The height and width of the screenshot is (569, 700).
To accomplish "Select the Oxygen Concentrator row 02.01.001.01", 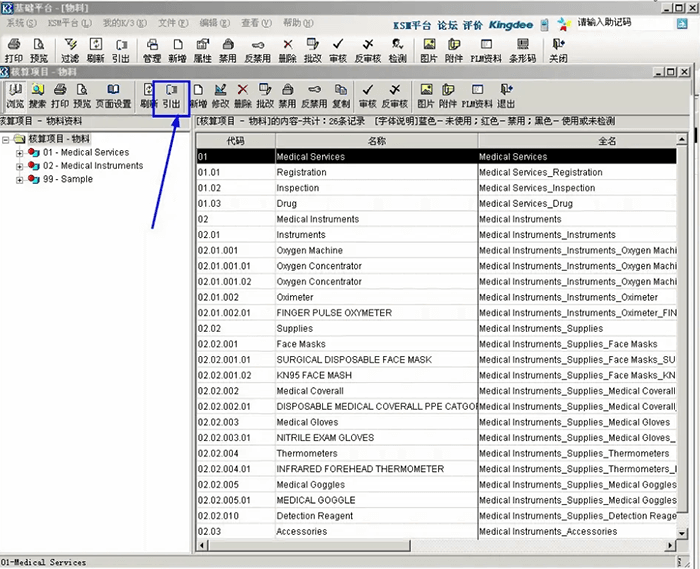I will coord(319,266).
